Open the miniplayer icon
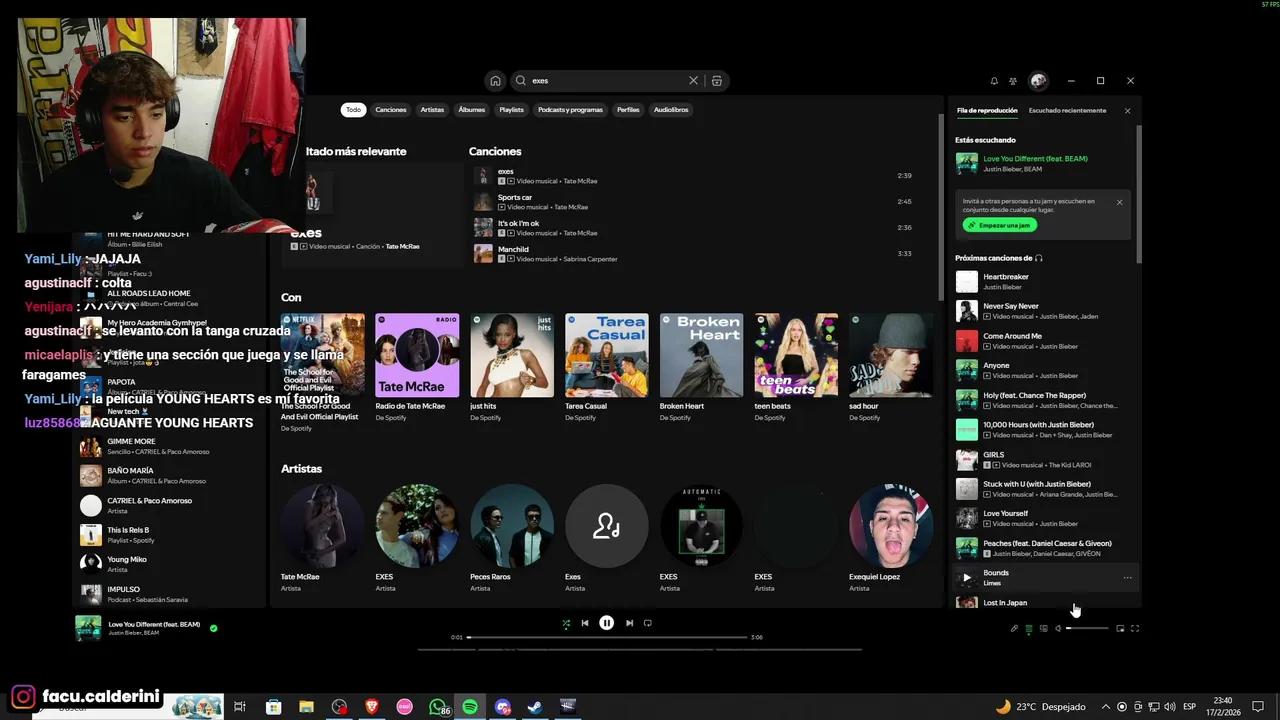 (1120, 629)
